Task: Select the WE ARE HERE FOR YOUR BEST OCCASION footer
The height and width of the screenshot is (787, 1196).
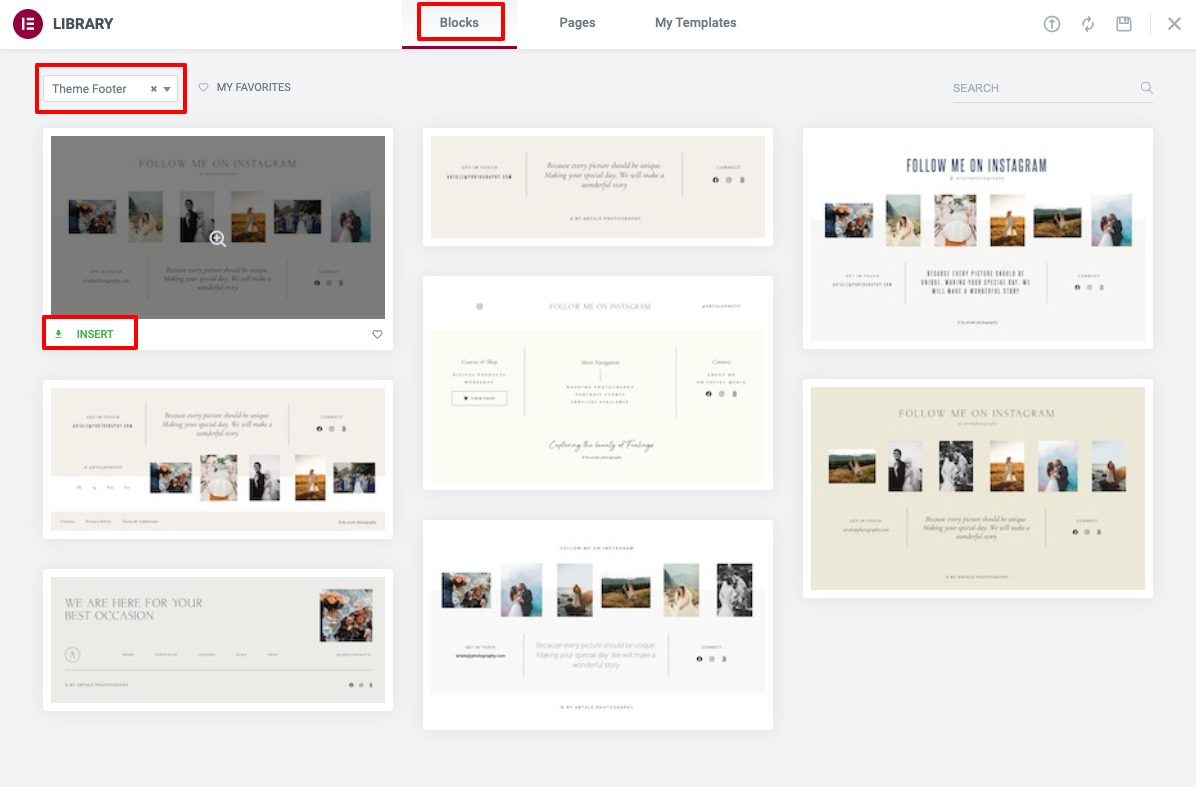Action: click(x=217, y=640)
